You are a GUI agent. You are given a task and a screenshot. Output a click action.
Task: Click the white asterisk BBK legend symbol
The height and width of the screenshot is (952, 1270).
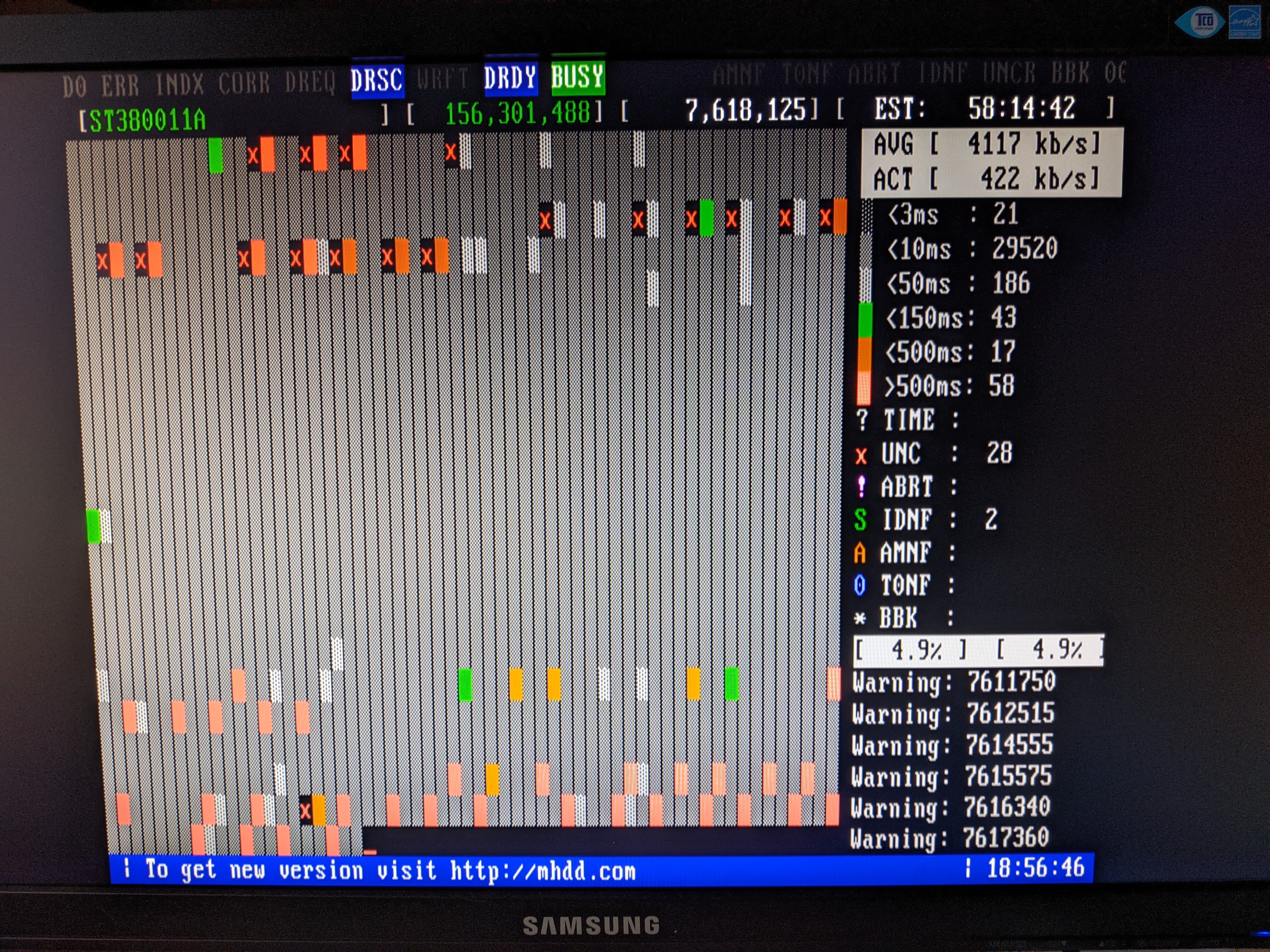pyautogui.click(x=860, y=619)
